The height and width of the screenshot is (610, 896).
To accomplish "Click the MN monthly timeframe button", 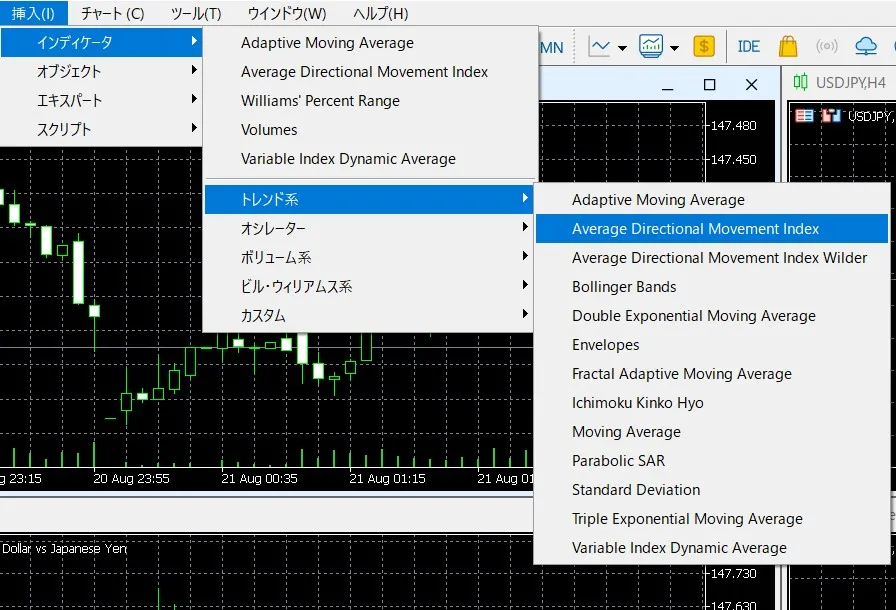I will pos(551,47).
